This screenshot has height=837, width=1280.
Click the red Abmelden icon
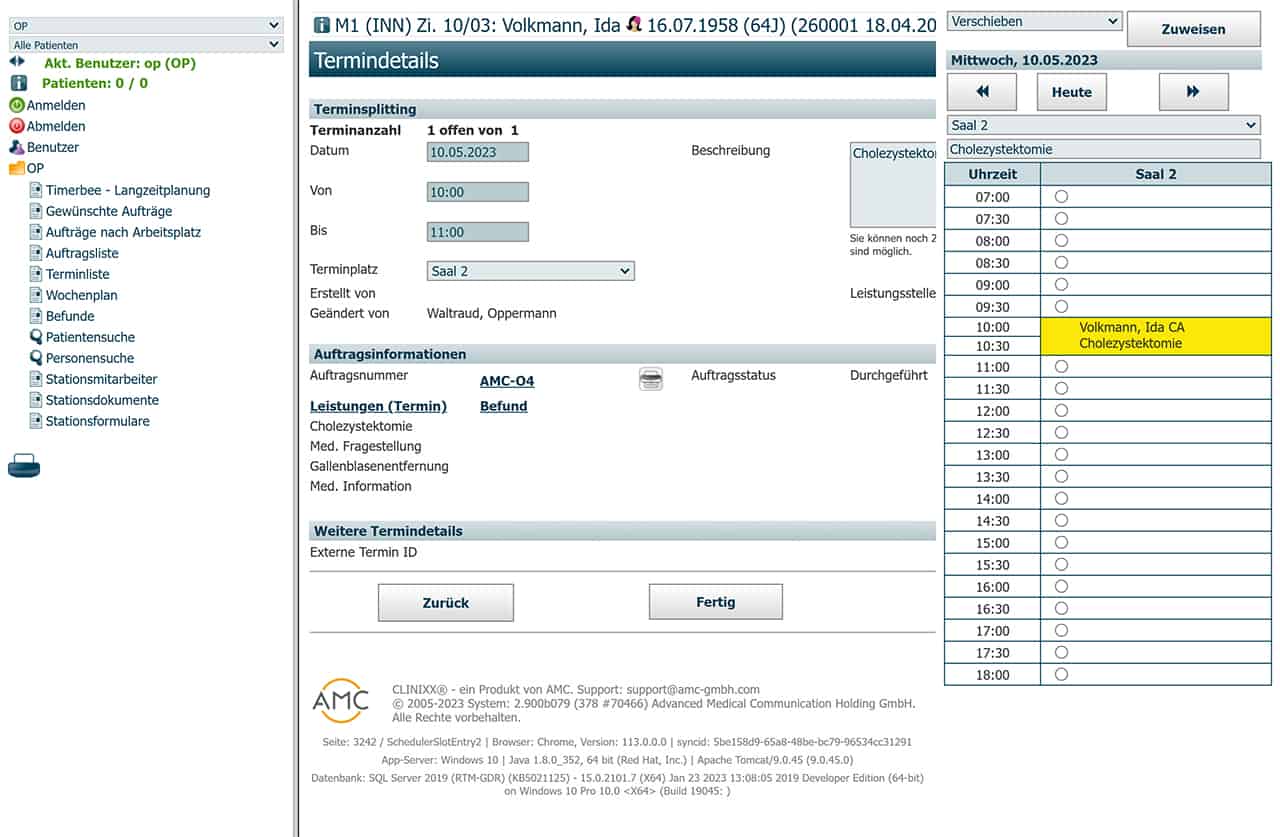pyautogui.click(x=17, y=126)
